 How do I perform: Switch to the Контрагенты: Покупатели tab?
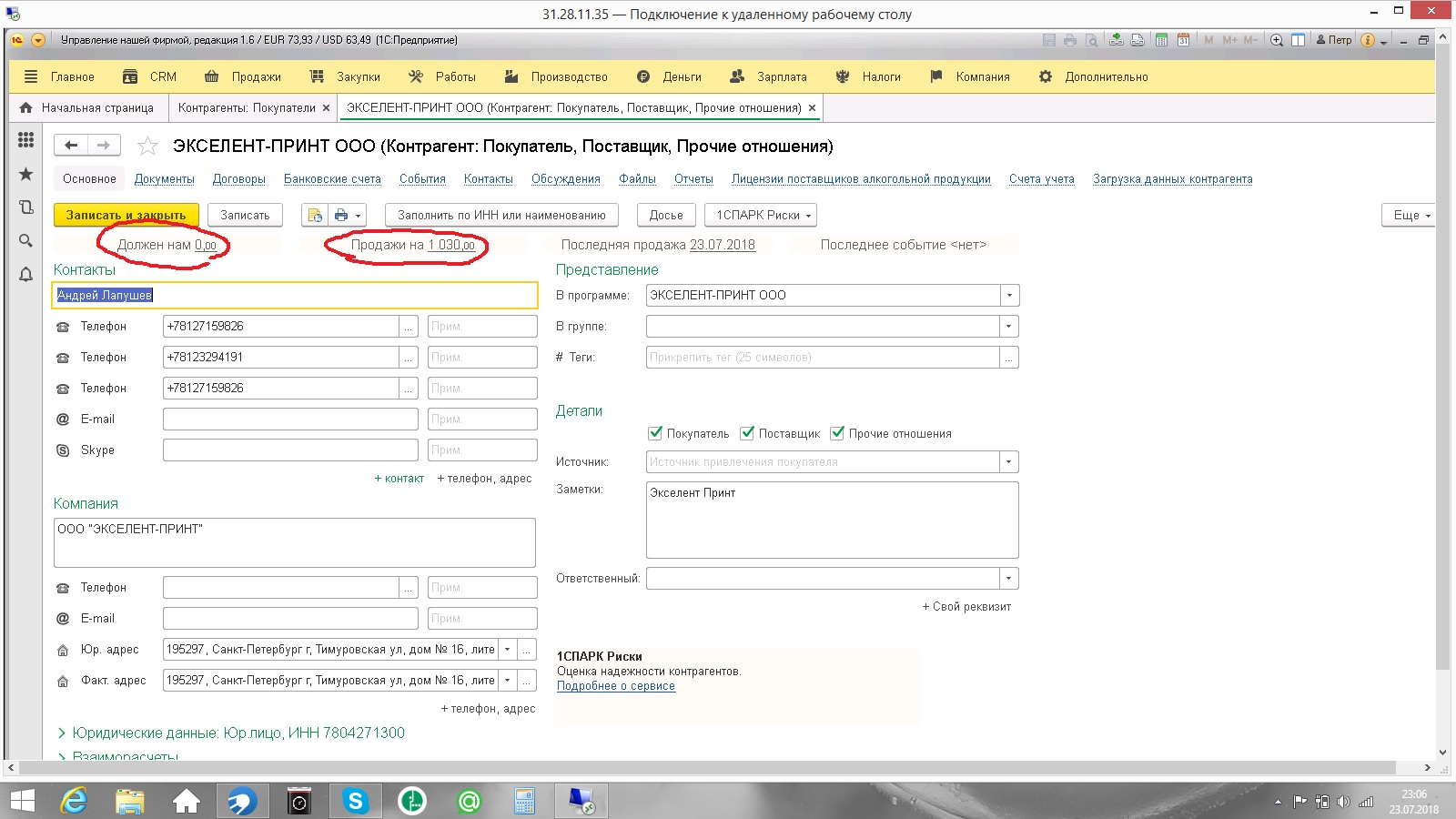tap(246, 107)
